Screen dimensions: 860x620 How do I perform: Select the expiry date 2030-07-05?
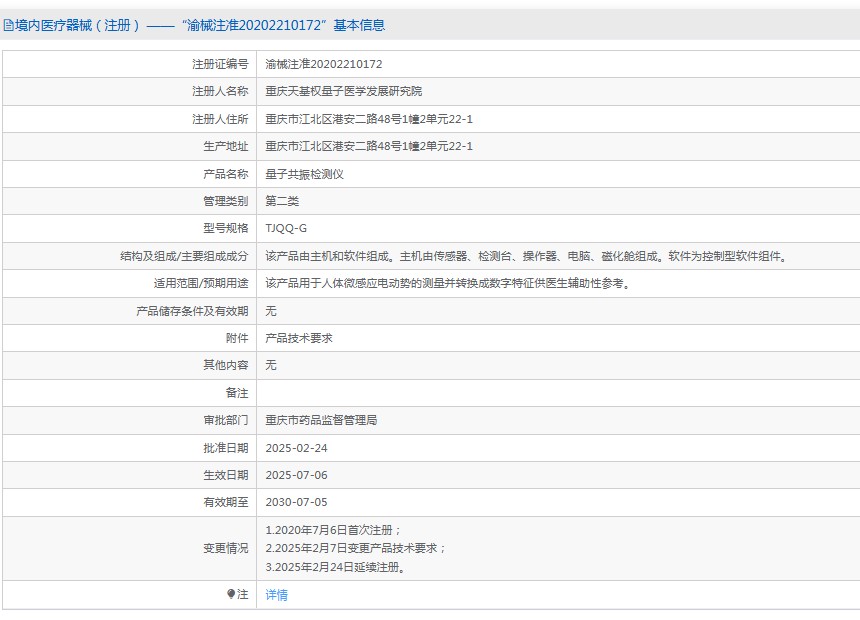point(297,503)
